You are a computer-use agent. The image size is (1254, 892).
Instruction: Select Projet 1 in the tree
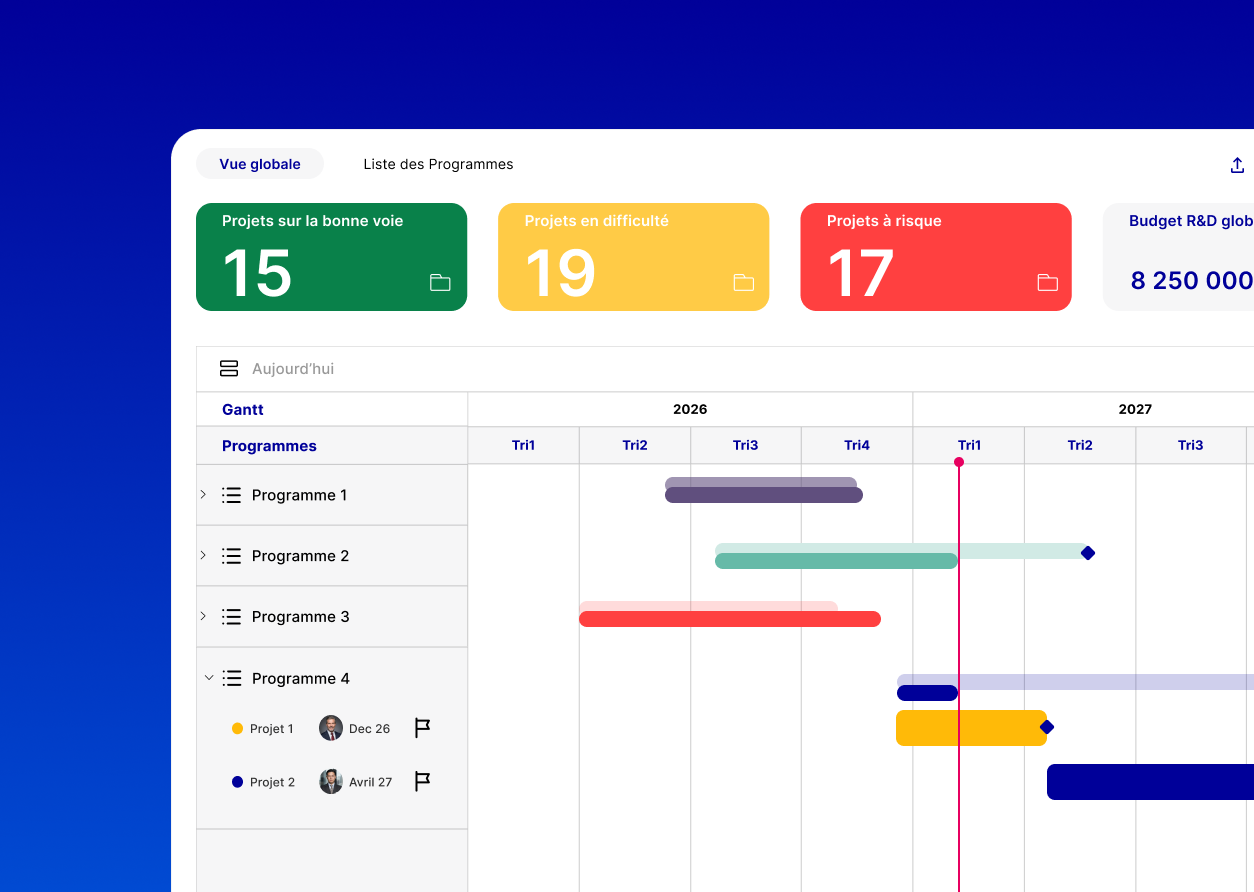(272, 729)
